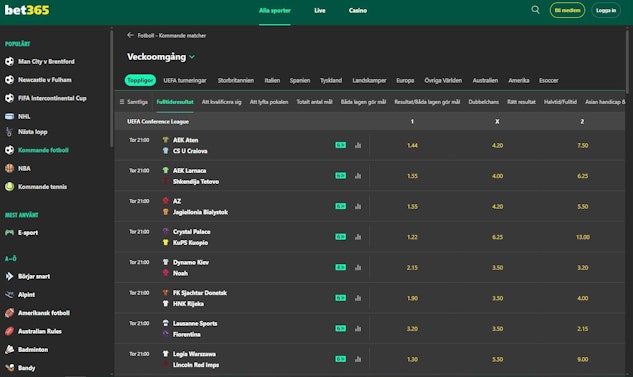
Task: Open the Lausanne Sports v Fiorentina match
Action: 195,329
